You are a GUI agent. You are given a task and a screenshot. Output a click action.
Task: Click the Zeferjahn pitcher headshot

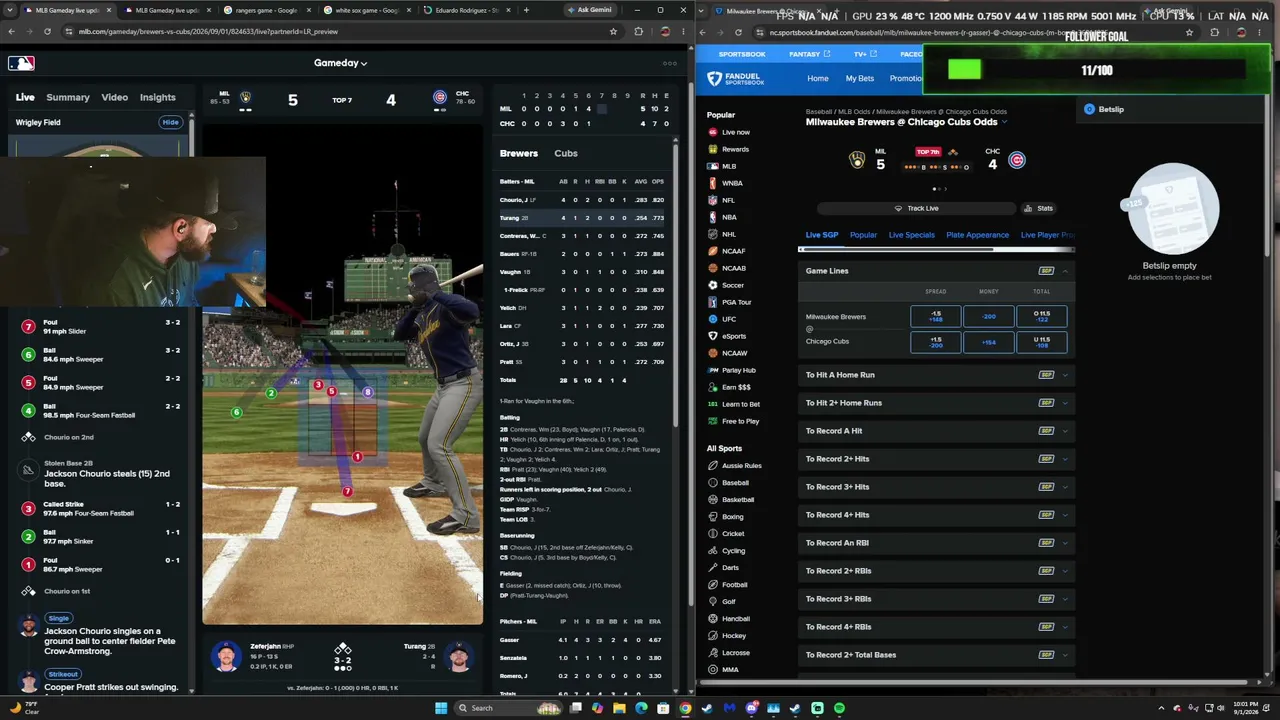(227, 656)
